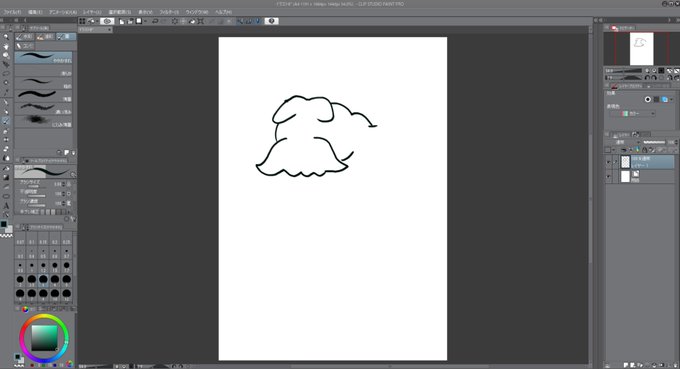680x369 pixels.
Task: Click the Save icon in command bar
Action: point(139,21)
